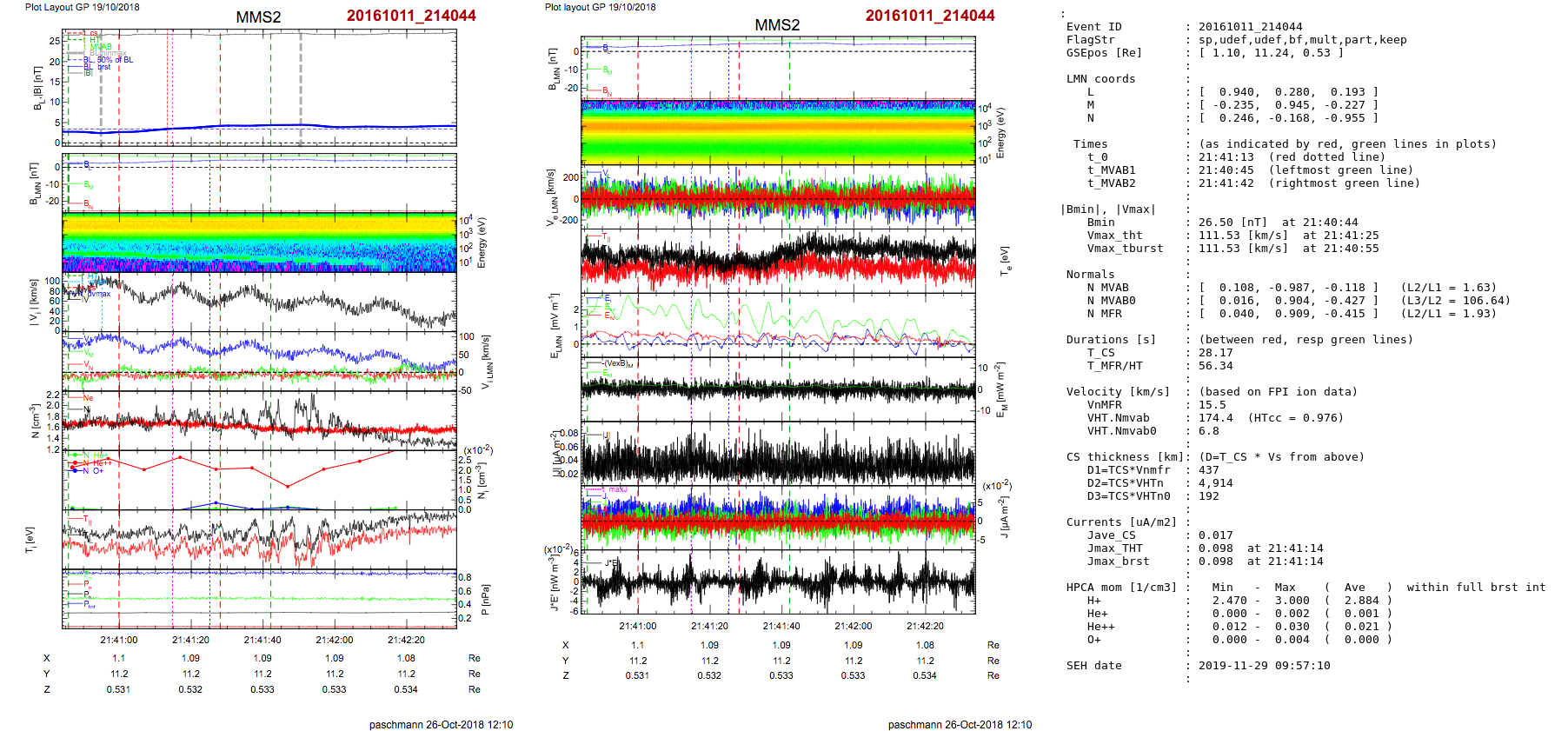Viewport: 1568px width, 731px height.
Task: Click the red event ID title above left plot
Action: point(410,16)
